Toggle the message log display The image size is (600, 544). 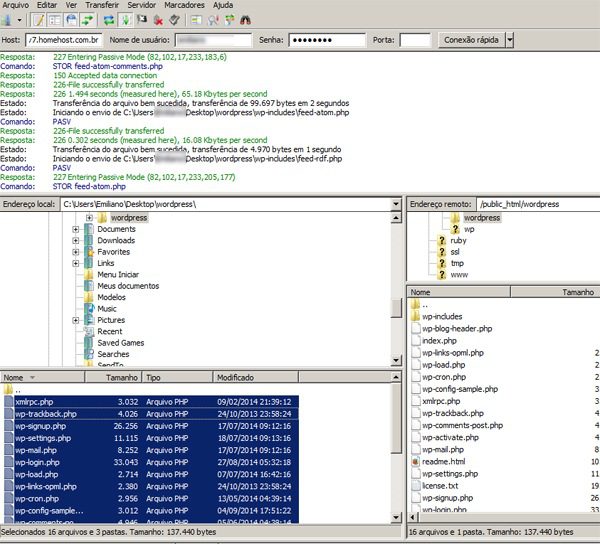38,20
